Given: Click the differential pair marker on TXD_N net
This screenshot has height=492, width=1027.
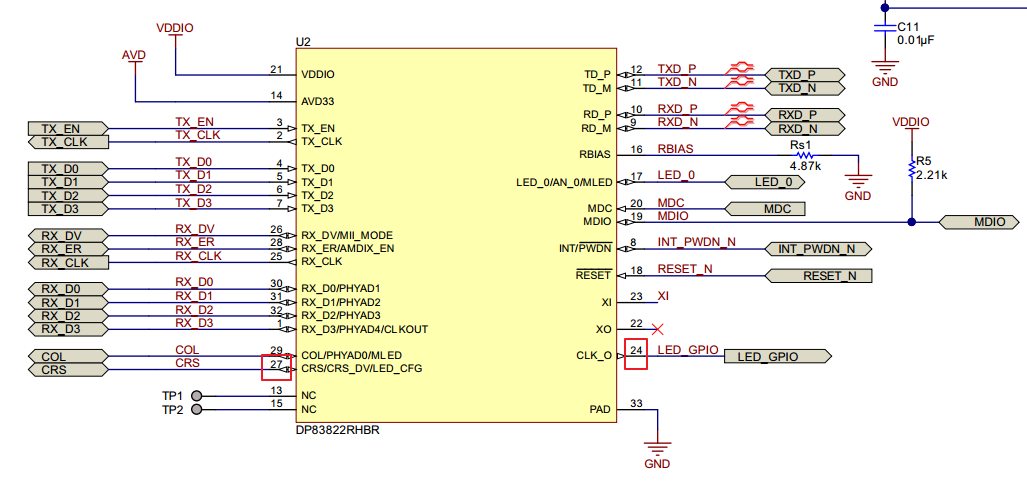Looking at the screenshot, I should (x=740, y=81).
